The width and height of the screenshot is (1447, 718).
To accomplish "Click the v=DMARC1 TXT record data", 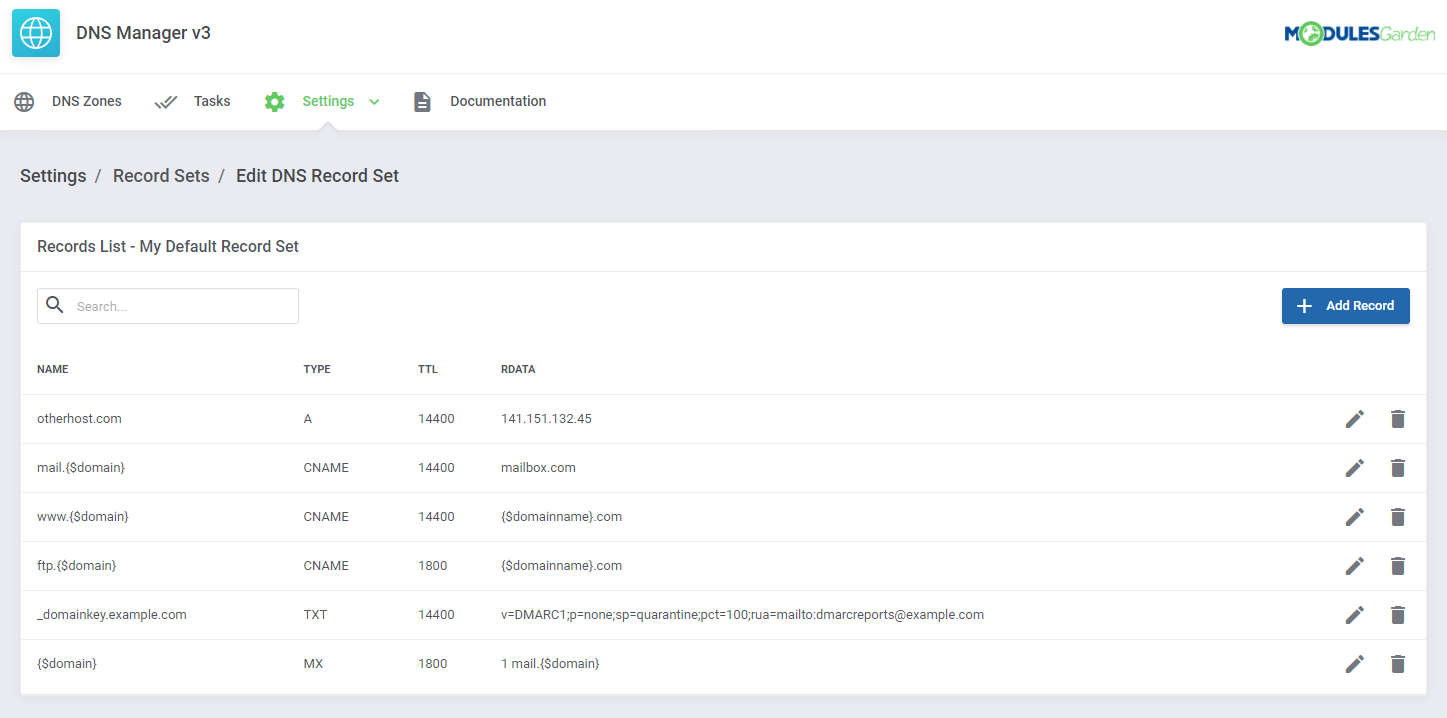I will 742,615.
